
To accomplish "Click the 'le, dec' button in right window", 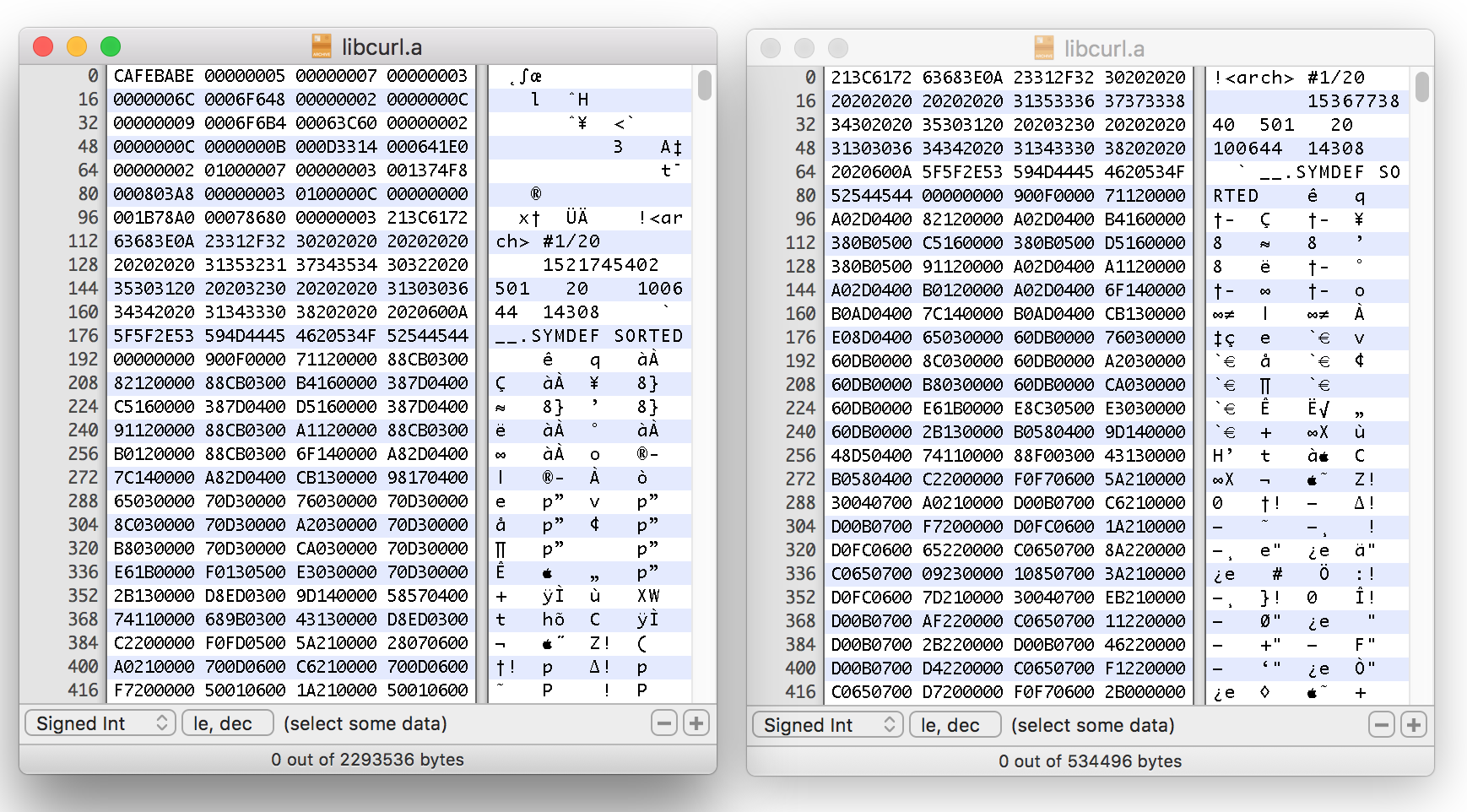I will point(955,725).
